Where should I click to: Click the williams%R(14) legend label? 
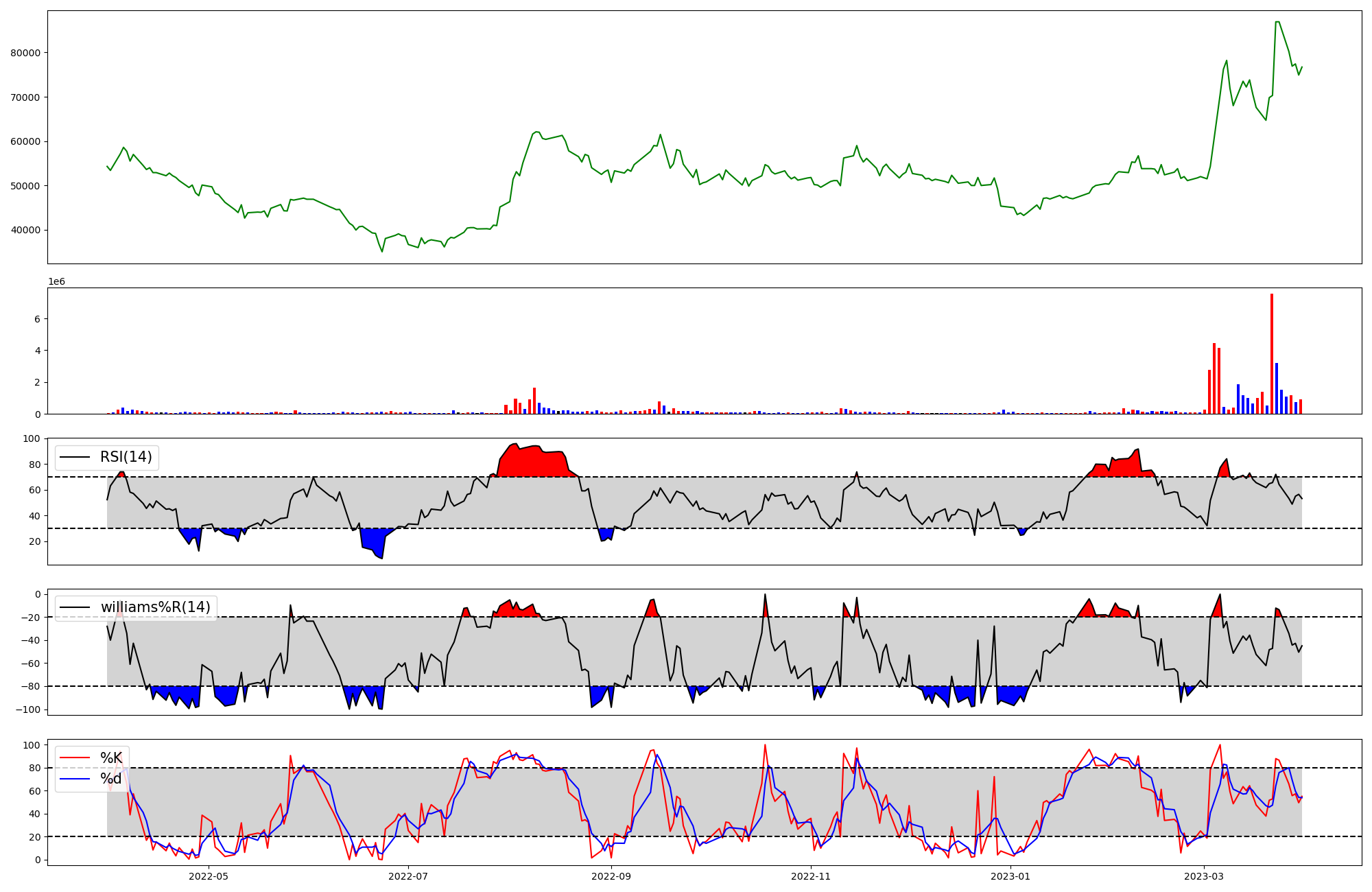156,607
